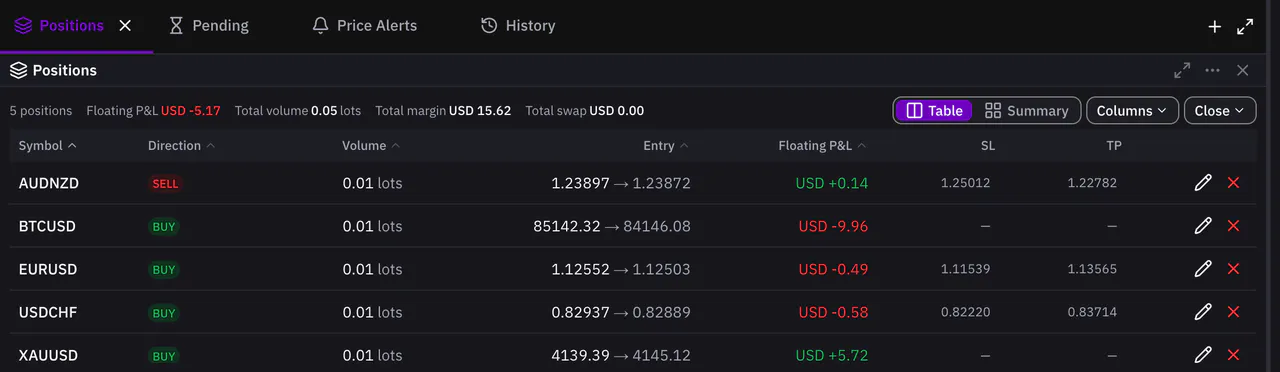This screenshot has height=372, width=1280.
Task: Click the BUY badge on USDCHF row
Action: pos(164,313)
